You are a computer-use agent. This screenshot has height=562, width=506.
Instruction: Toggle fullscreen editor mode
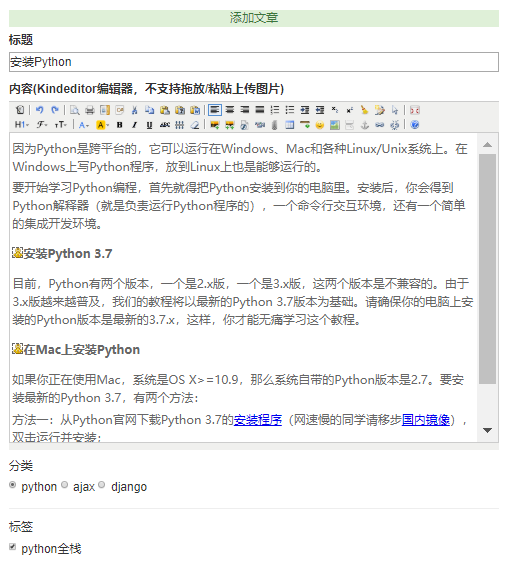point(415,110)
